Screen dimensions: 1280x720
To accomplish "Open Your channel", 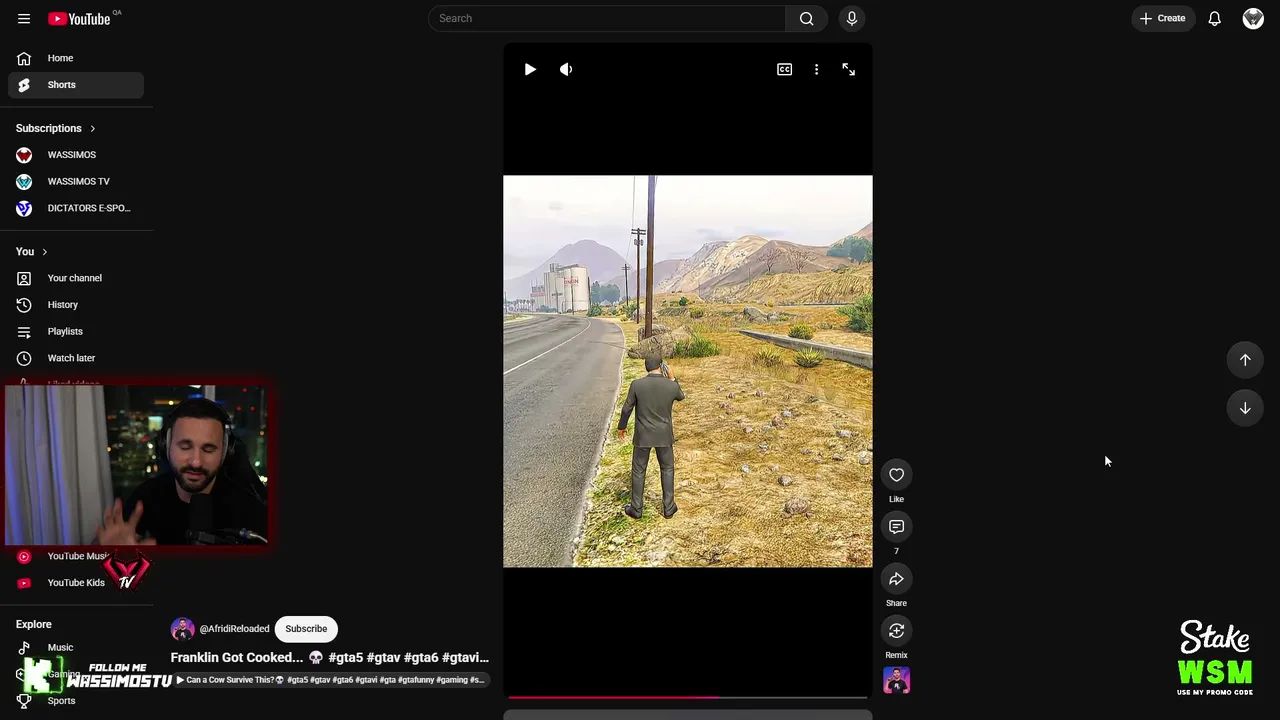I will point(76,278).
